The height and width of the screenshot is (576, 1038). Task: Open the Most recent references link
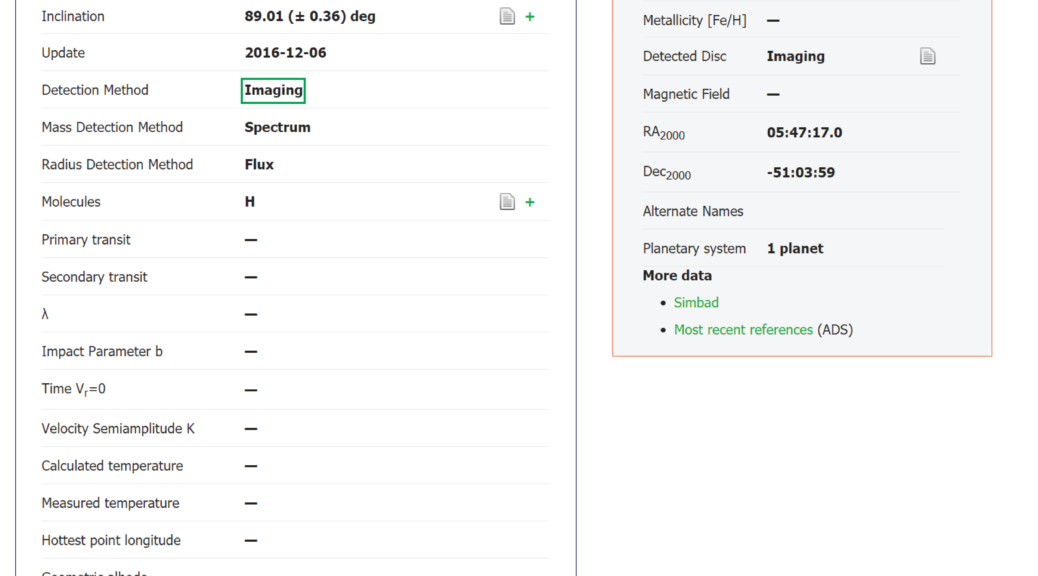[743, 329]
